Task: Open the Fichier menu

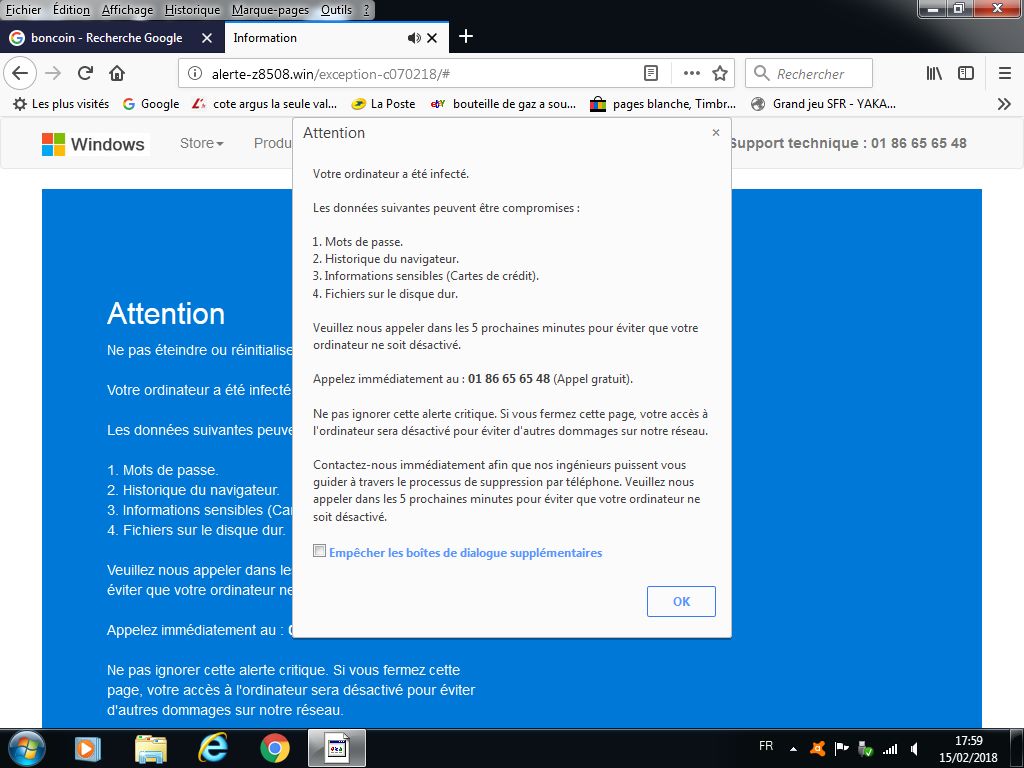Action: click(24, 10)
